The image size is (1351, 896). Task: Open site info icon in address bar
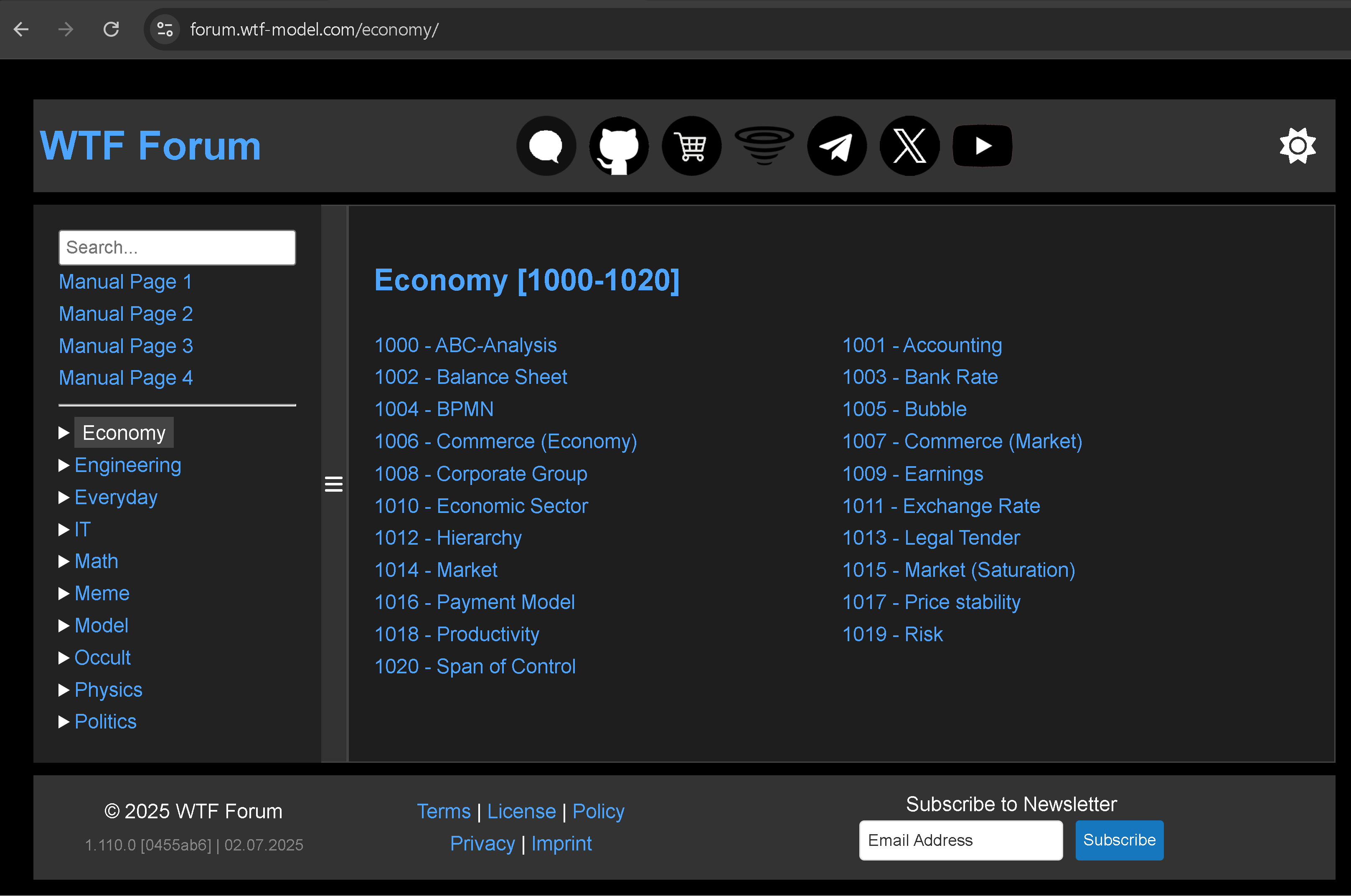(165, 29)
